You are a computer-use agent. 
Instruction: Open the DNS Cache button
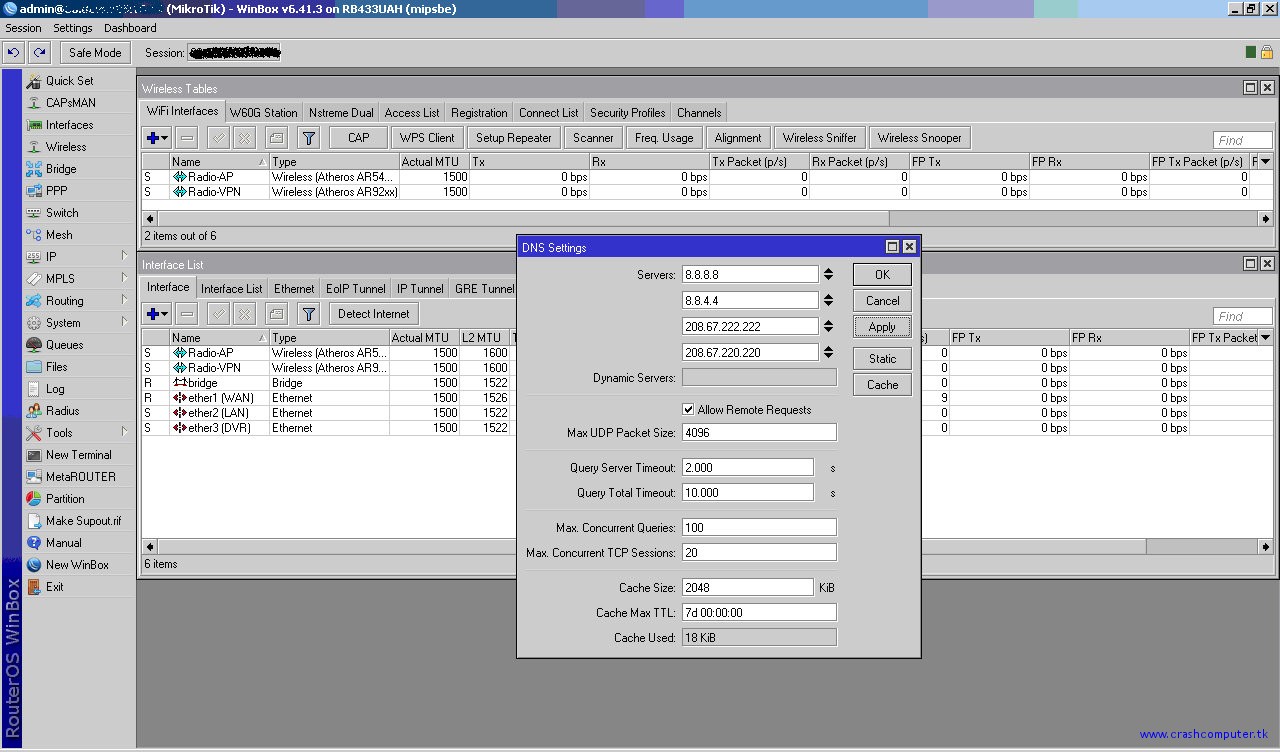pos(882,384)
